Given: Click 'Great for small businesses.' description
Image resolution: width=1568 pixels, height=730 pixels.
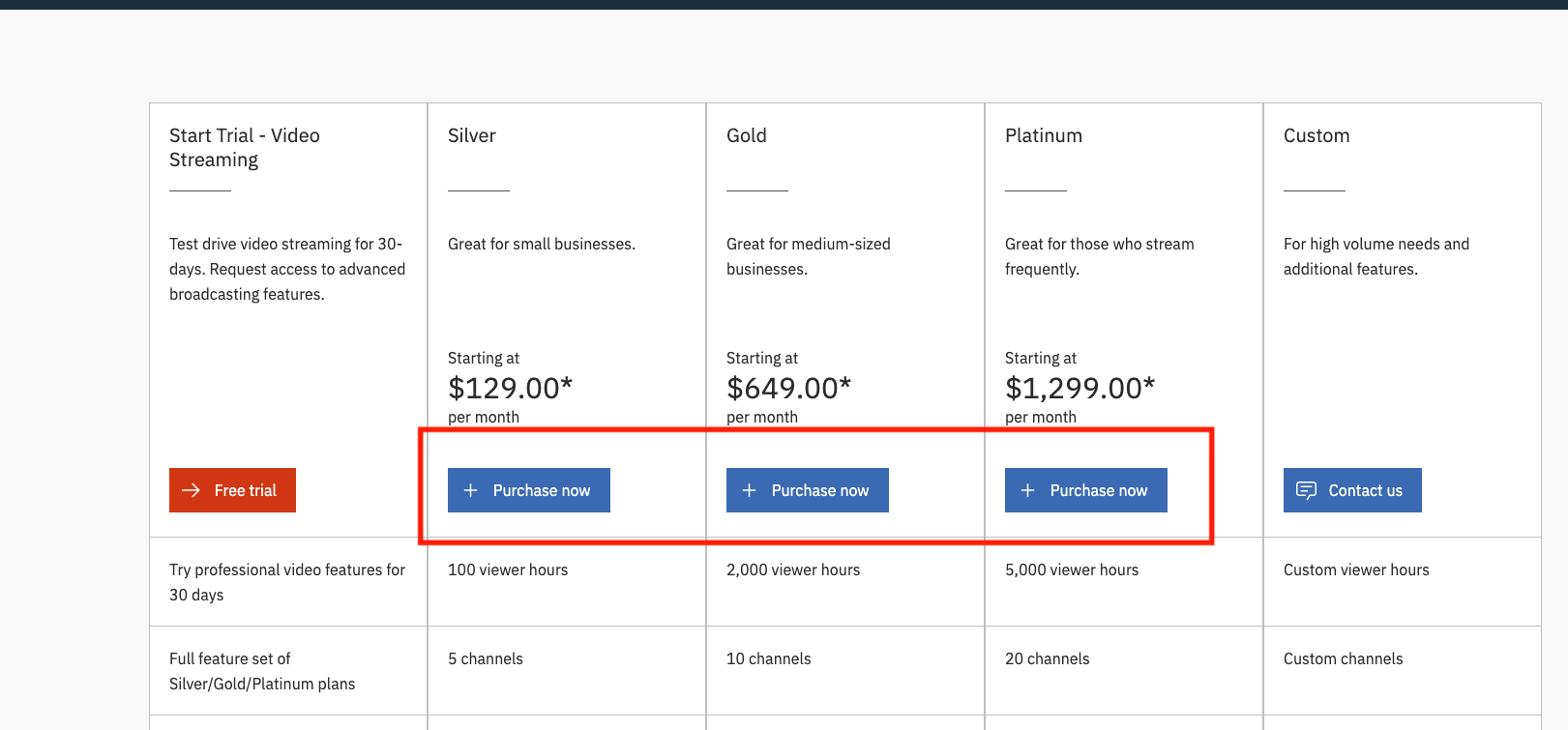Looking at the screenshot, I should tap(542, 244).
